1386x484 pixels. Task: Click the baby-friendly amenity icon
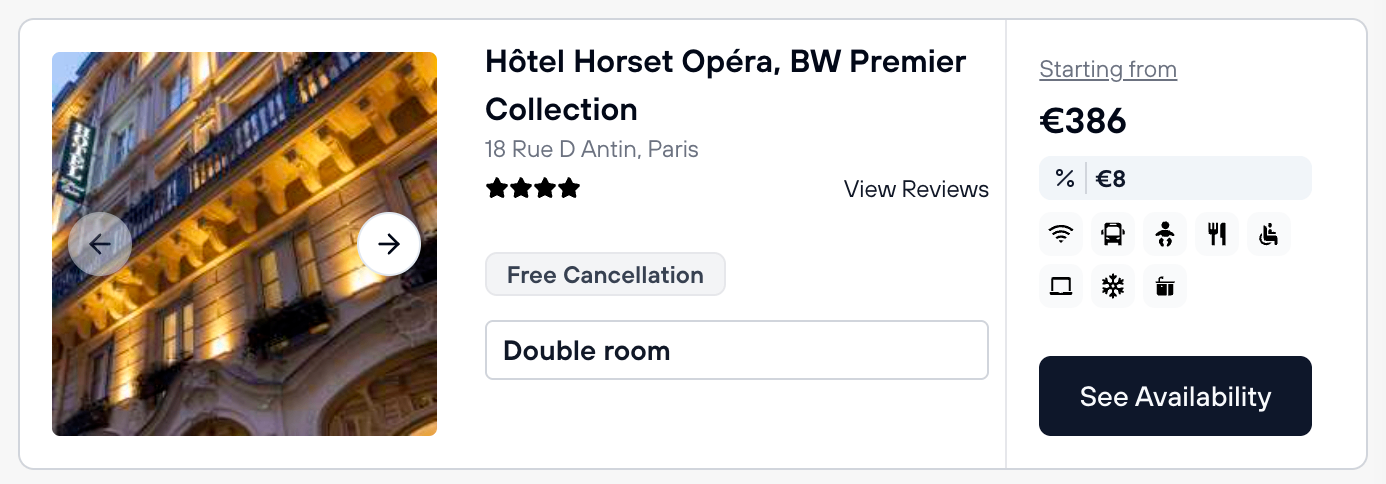(1165, 235)
